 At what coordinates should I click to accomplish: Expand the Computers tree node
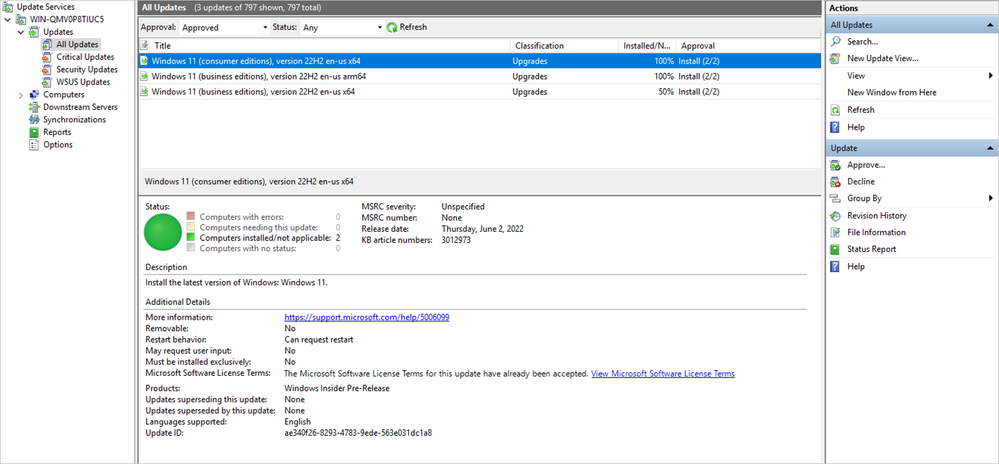point(21,95)
